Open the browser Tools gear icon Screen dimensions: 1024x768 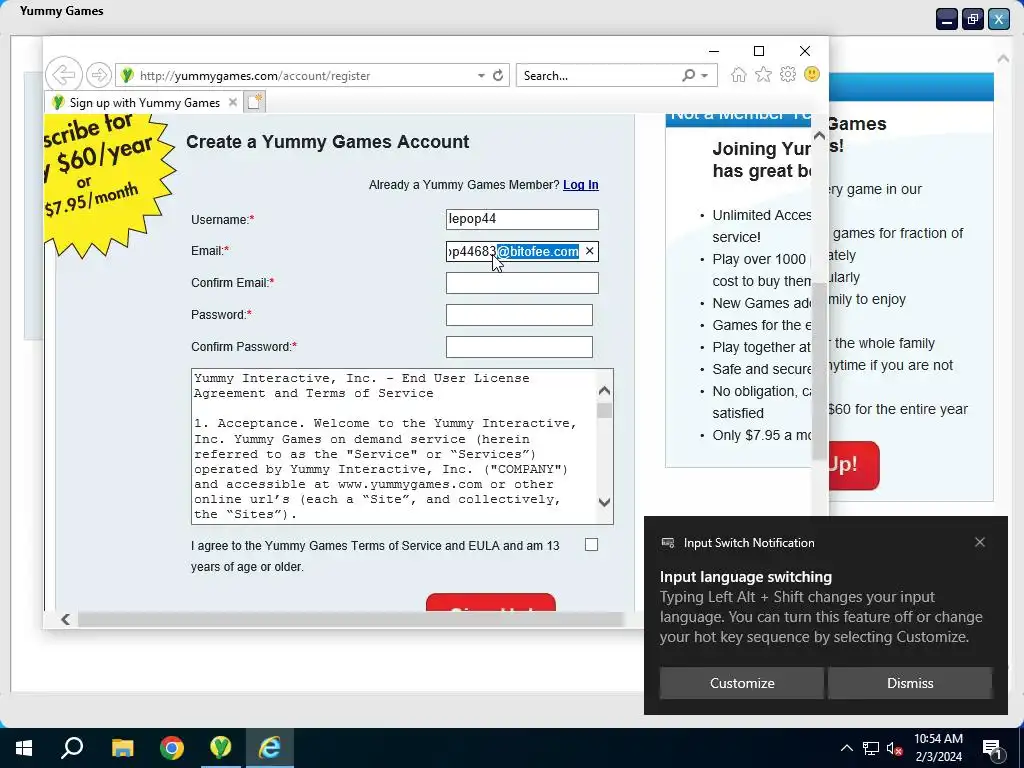(x=788, y=74)
